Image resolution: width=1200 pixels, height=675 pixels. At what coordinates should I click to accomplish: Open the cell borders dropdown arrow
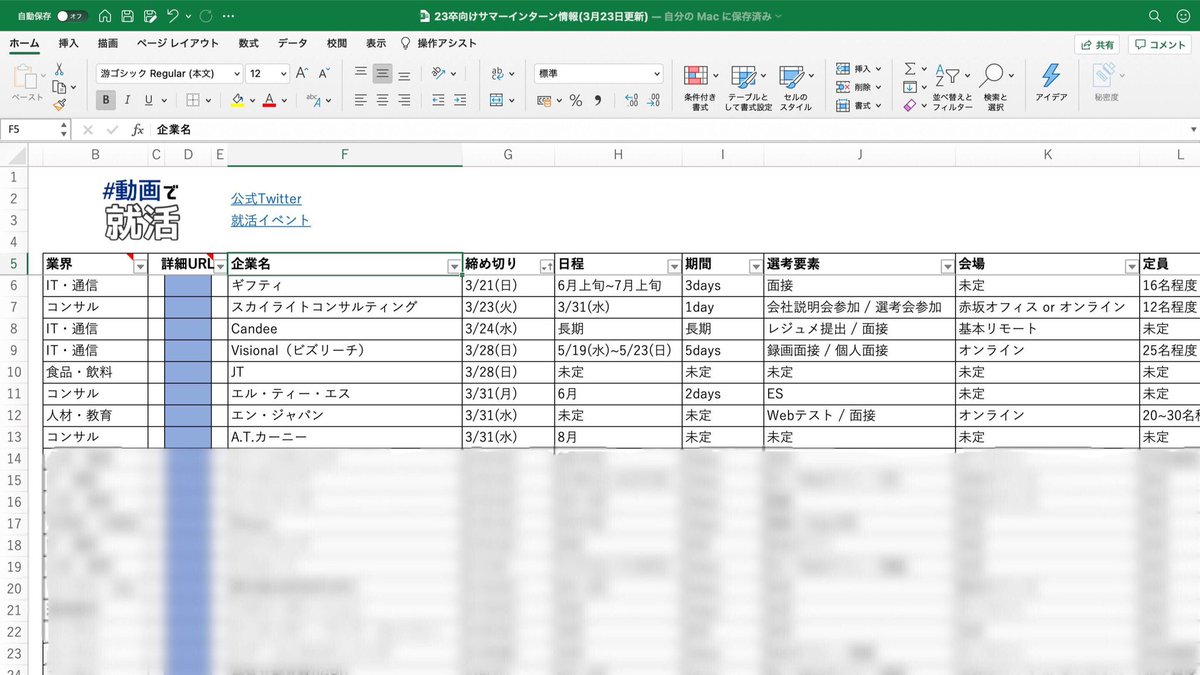[x=208, y=100]
